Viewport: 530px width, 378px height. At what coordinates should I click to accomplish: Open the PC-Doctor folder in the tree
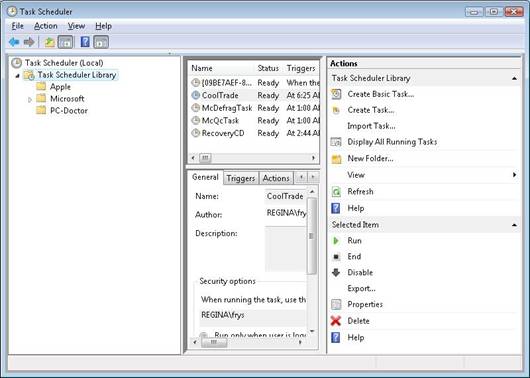[x=69, y=111]
